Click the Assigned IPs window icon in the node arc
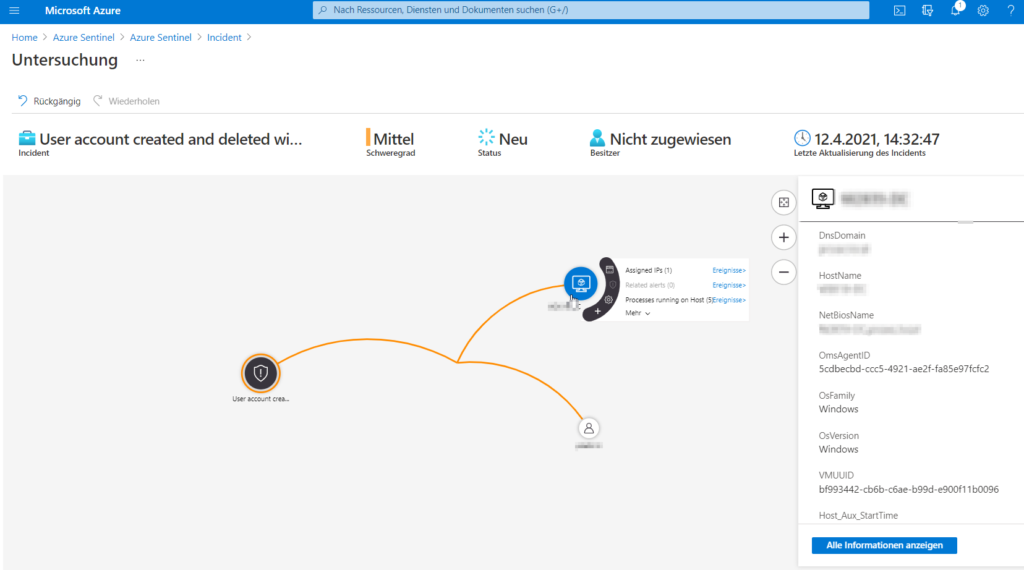The image size is (1024, 570). click(609, 269)
